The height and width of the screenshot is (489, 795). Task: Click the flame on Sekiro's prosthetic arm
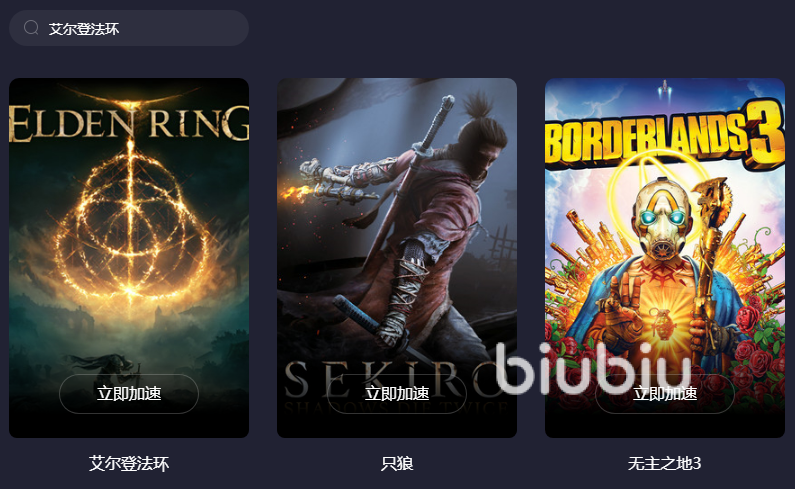click(x=297, y=194)
